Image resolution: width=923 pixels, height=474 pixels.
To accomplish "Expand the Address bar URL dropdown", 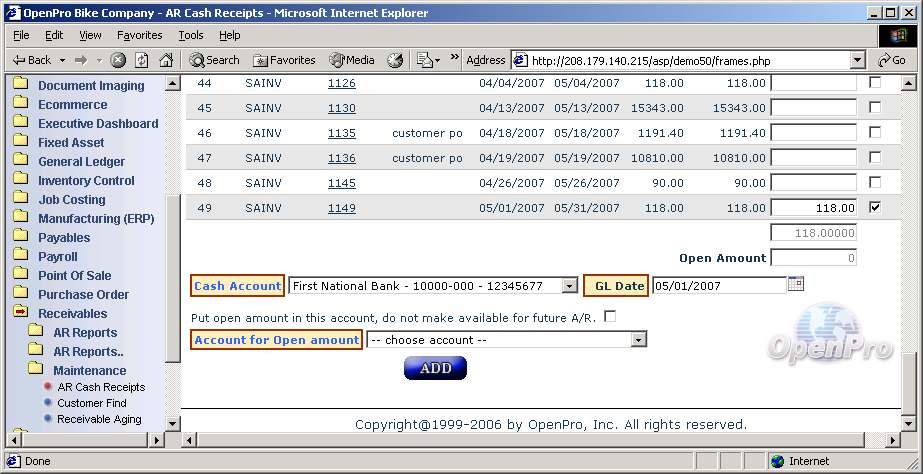I will 857,60.
